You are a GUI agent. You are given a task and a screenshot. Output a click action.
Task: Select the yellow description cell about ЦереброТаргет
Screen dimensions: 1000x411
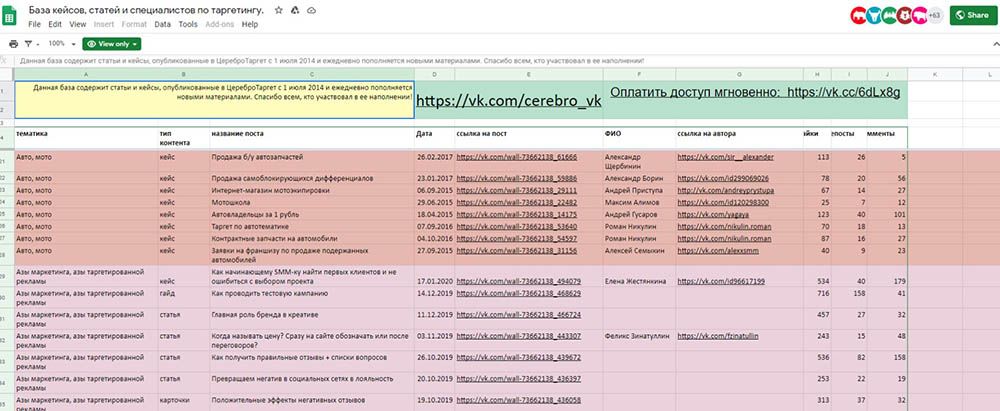[214, 99]
